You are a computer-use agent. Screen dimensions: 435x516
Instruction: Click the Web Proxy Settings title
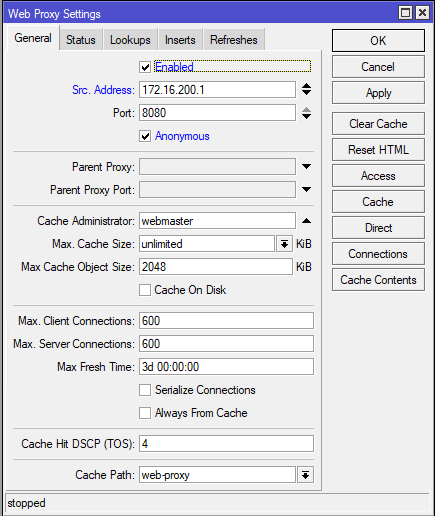54,14
